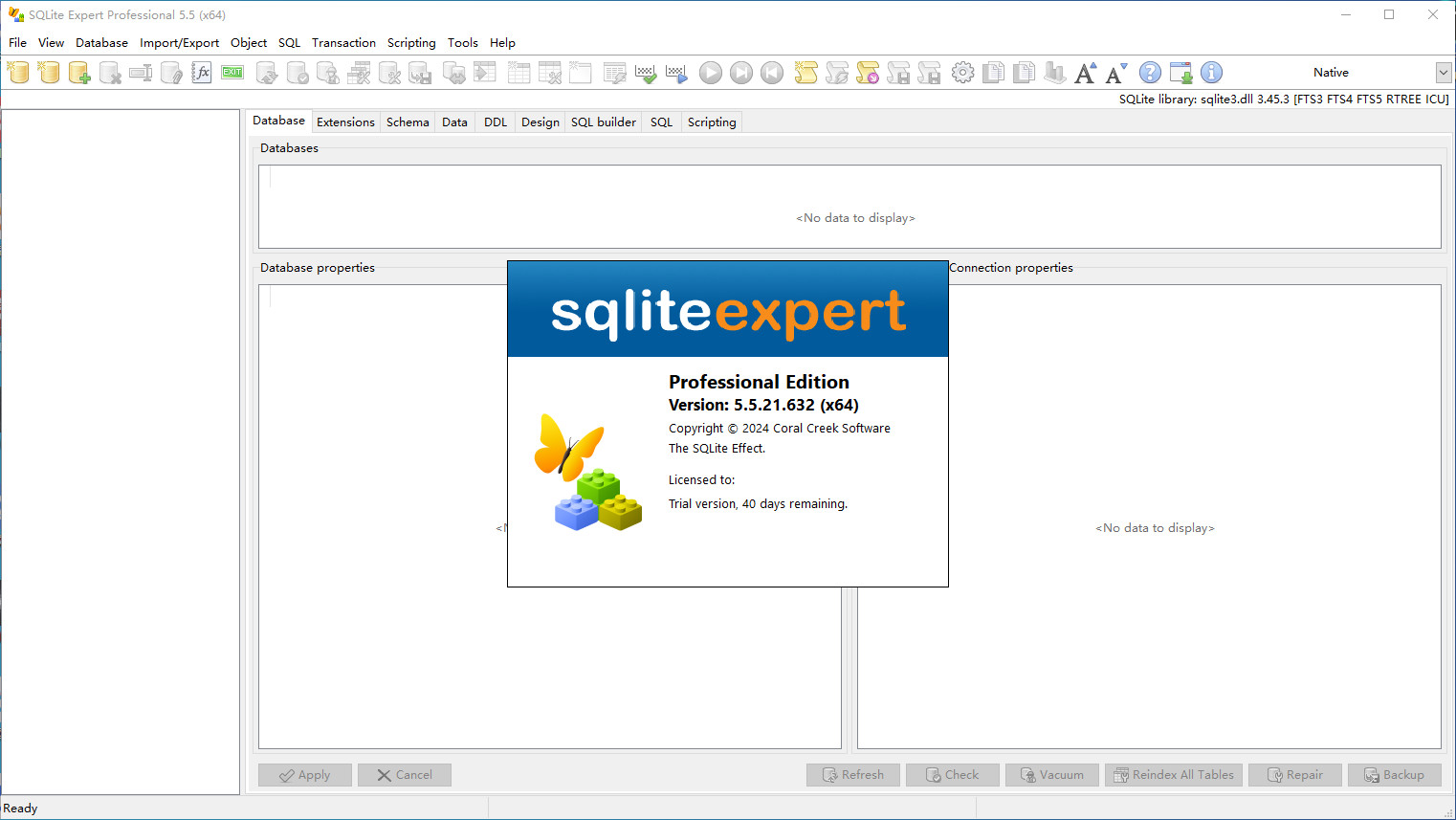Click the checkered icon with blue arrow
This screenshot has height=820, width=1456.
tap(676, 73)
